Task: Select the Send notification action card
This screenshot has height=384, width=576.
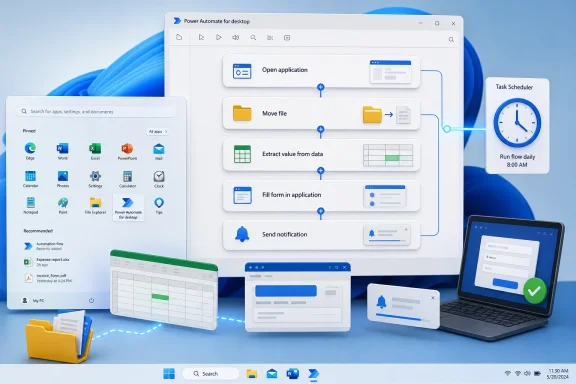Action: pyautogui.click(x=321, y=235)
